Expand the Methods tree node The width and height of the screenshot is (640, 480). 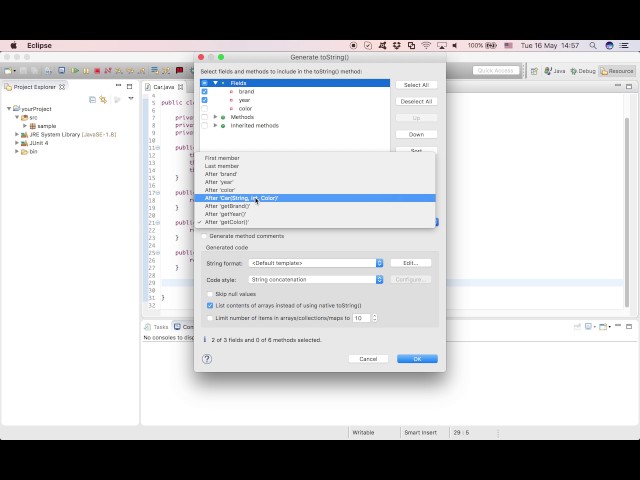(x=215, y=117)
